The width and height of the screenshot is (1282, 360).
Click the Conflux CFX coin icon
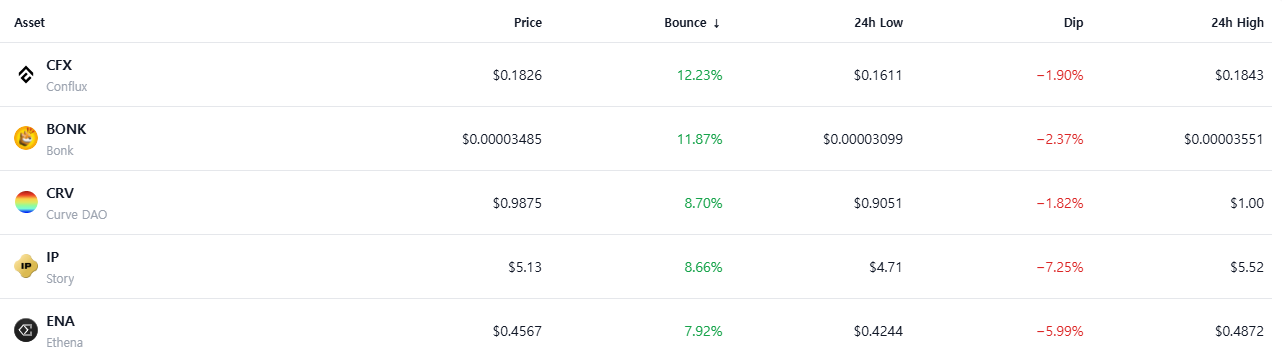click(26, 75)
